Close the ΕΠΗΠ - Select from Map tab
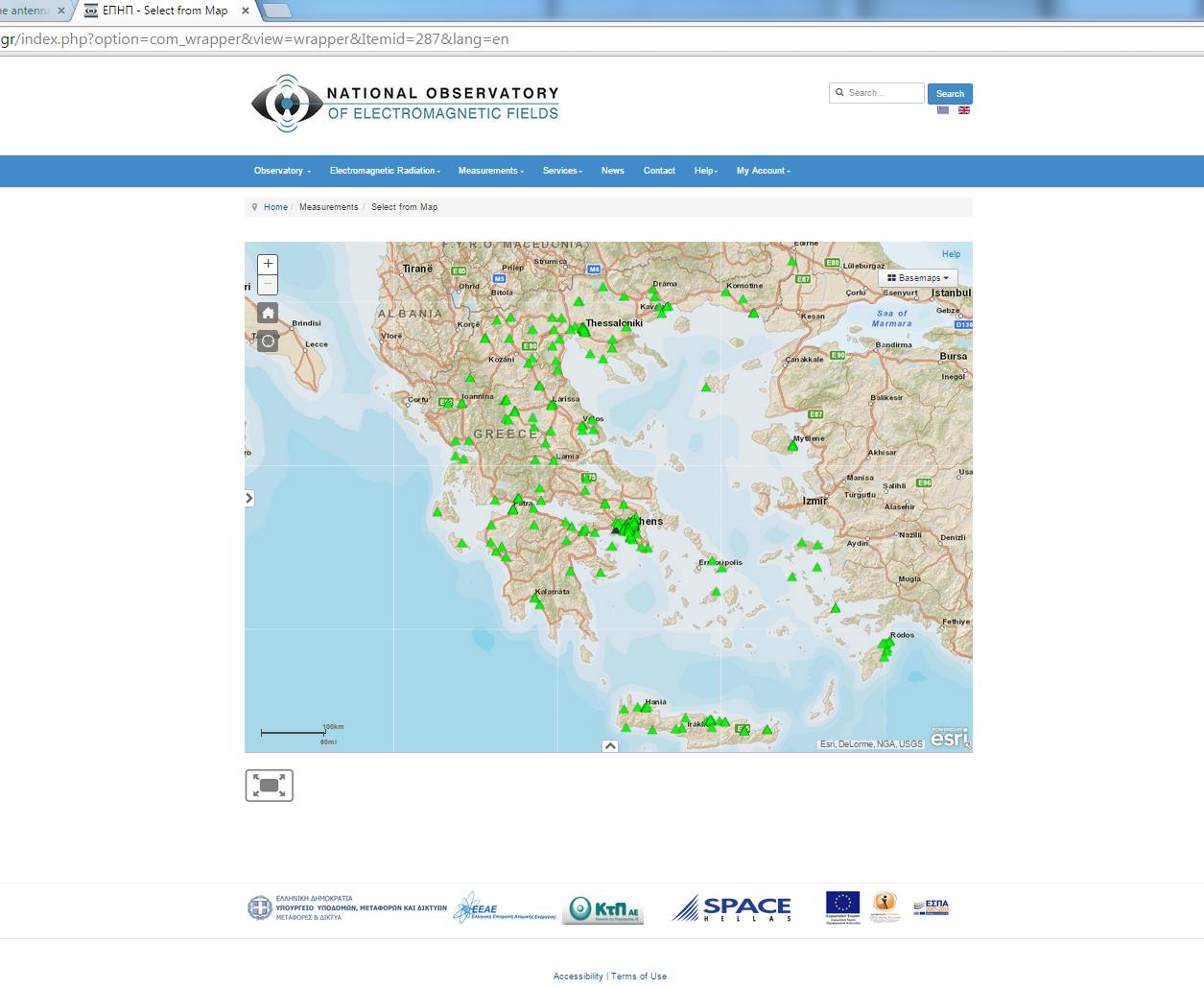Viewport: 1204px width, 988px height. 245,11
